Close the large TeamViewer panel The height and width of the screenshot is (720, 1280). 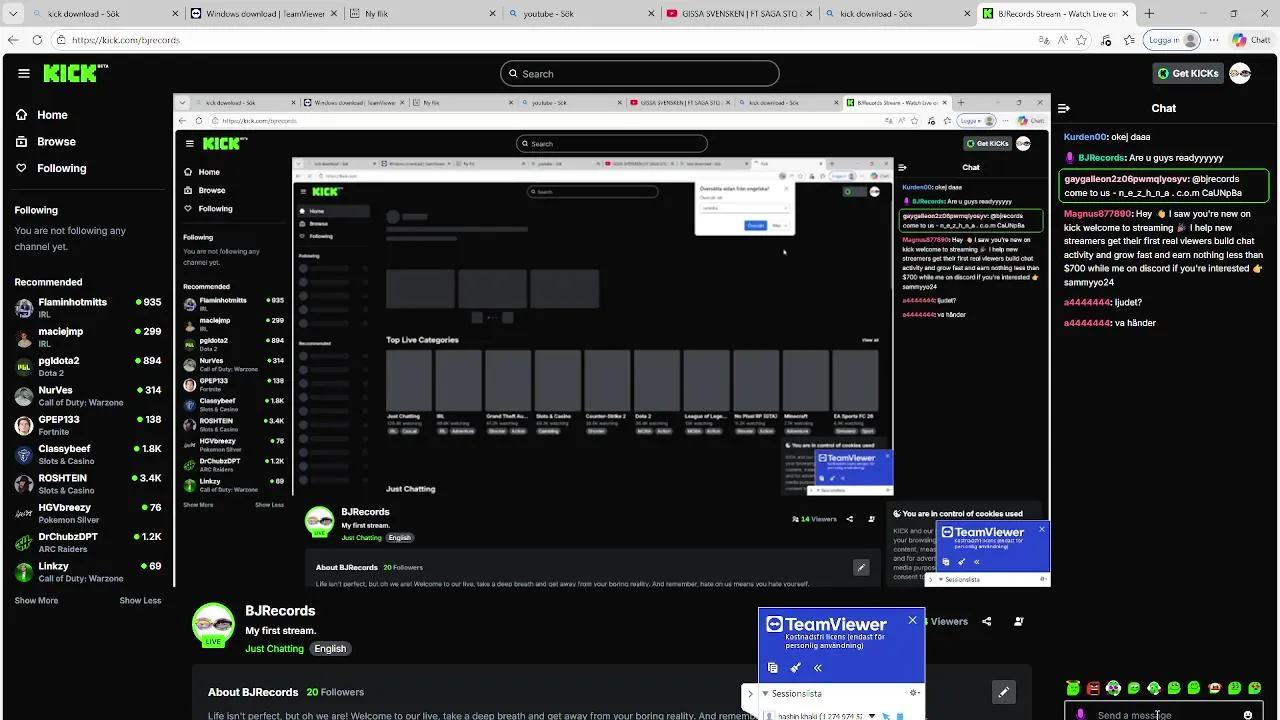tap(912, 620)
